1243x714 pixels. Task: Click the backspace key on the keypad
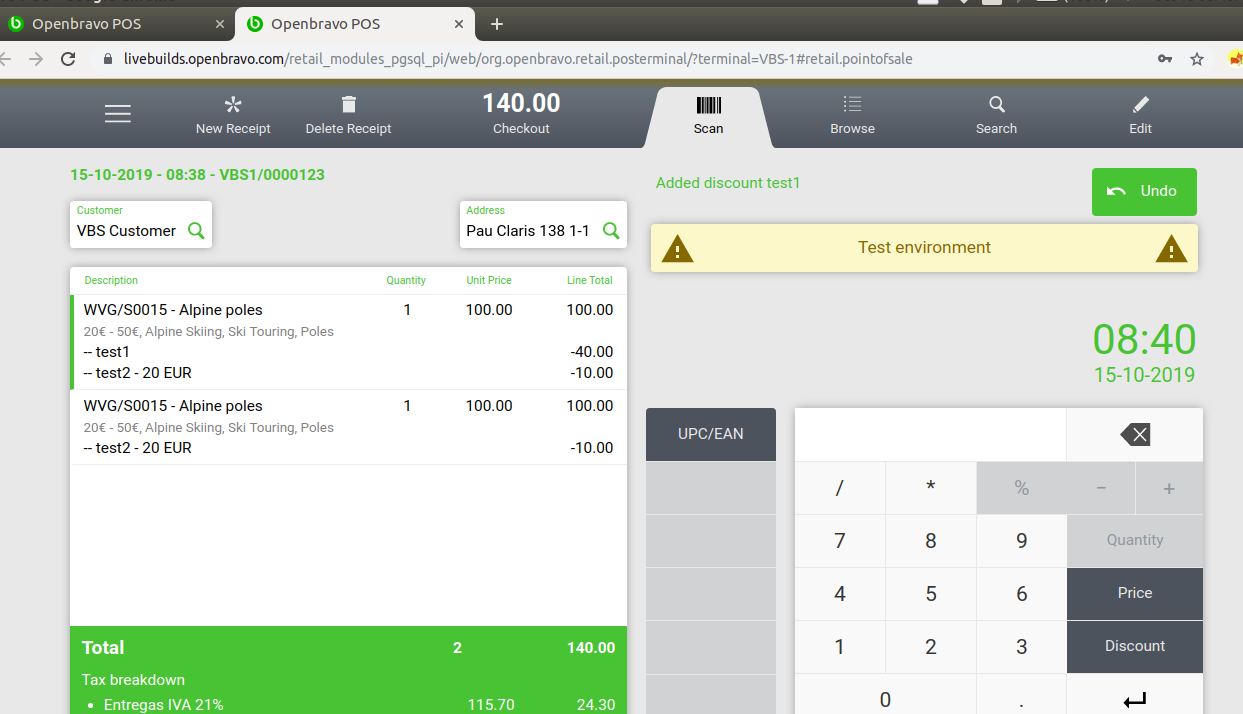tap(1134, 434)
